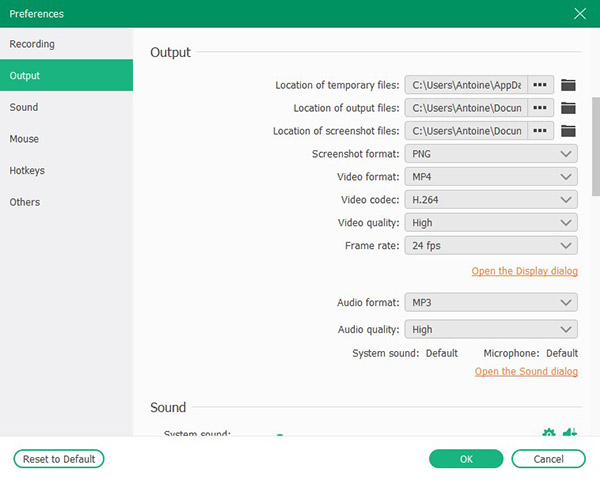Viewport: 600px width, 483px height.
Task: Open the Sound dialog link
Action: pyautogui.click(x=526, y=371)
